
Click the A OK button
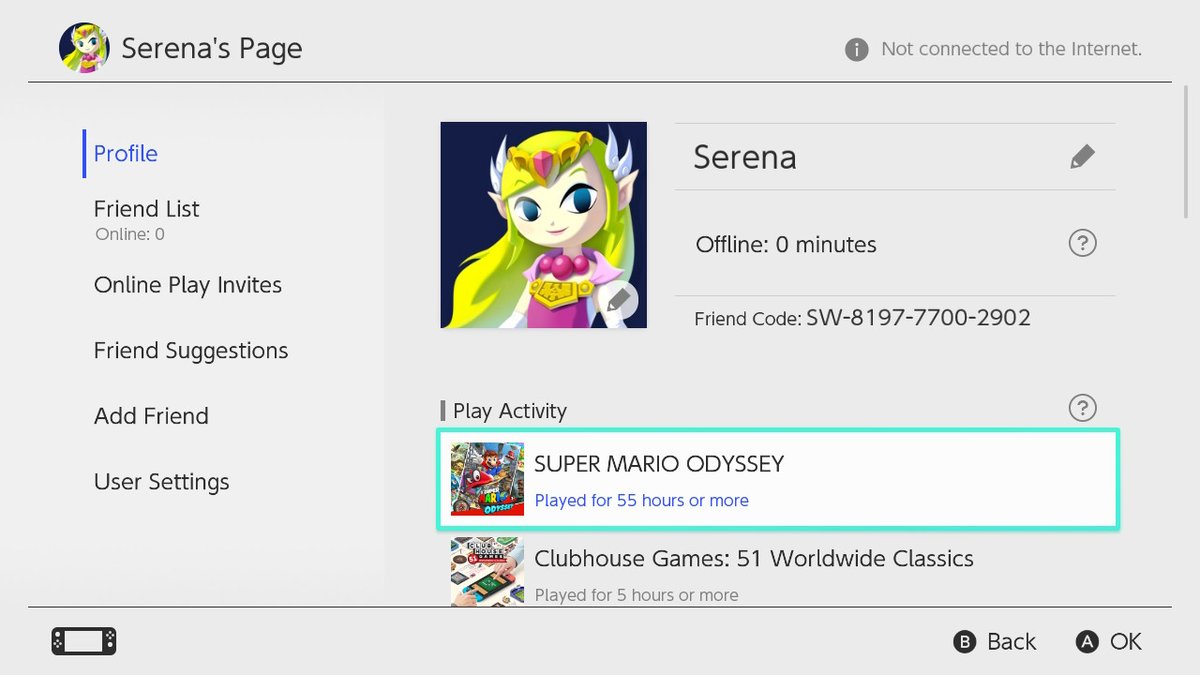pos(1109,642)
